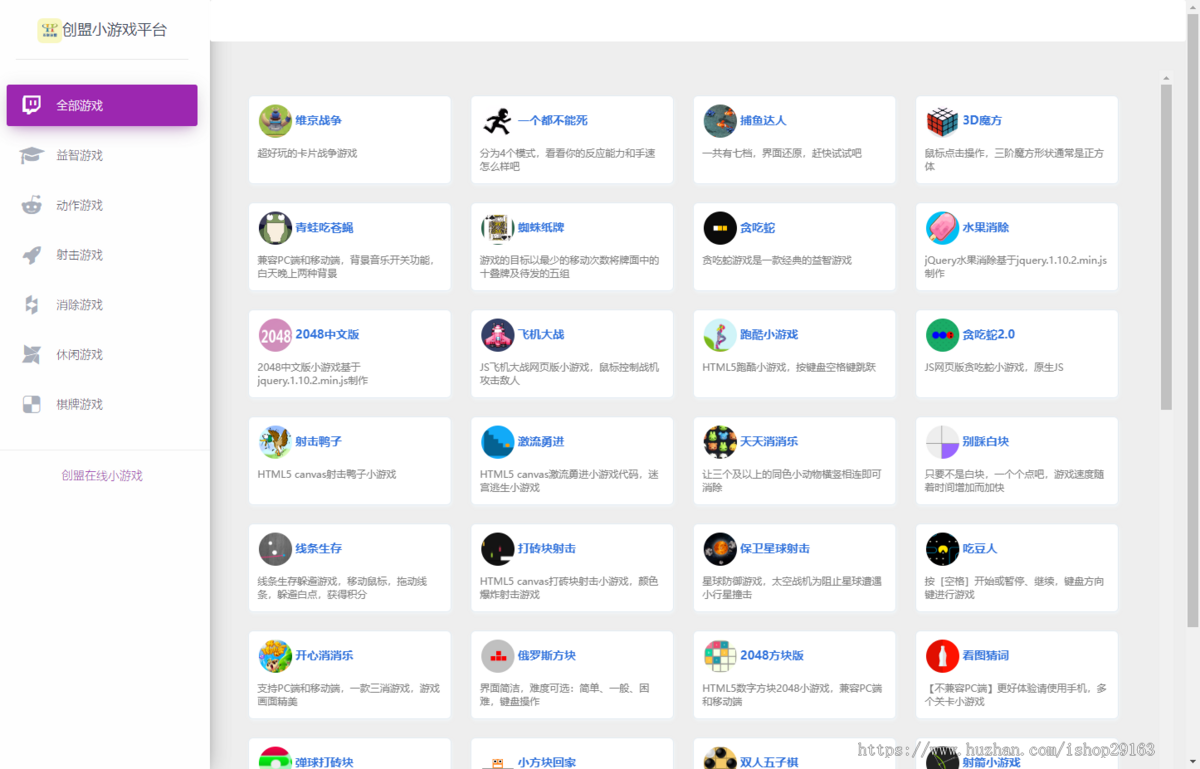
Task: Click the 维京战争 game icon
Action: pyautogui.click(x=275, y=121)
